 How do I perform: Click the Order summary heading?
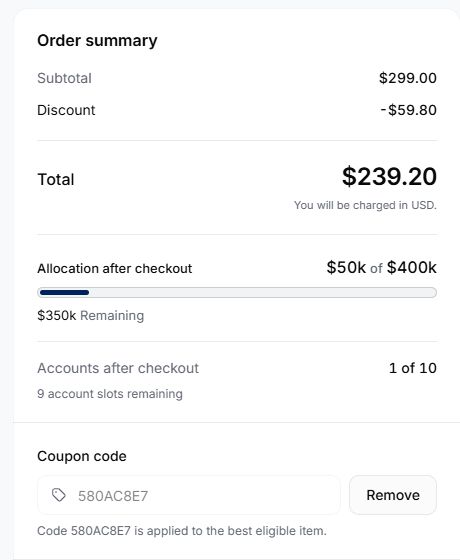[97, 41]
